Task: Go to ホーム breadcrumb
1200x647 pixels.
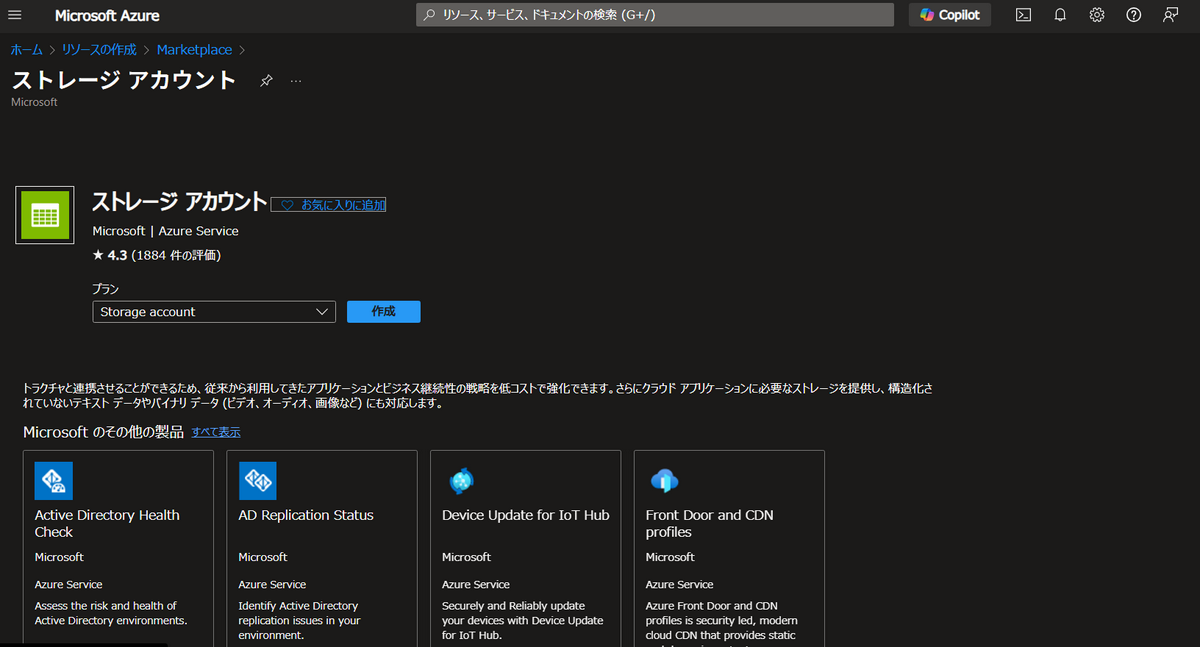Action: pos(27,50)
